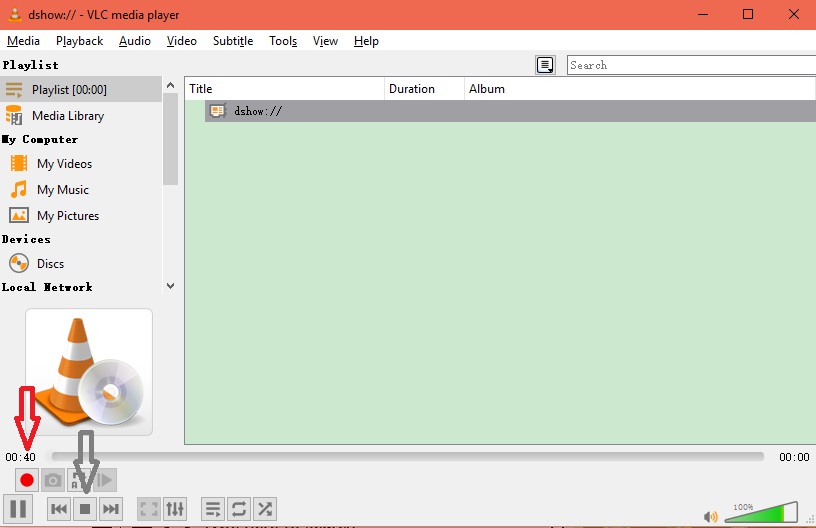Close the VLC window
This screenshot has height=528, width=816.
coord(794,15)
